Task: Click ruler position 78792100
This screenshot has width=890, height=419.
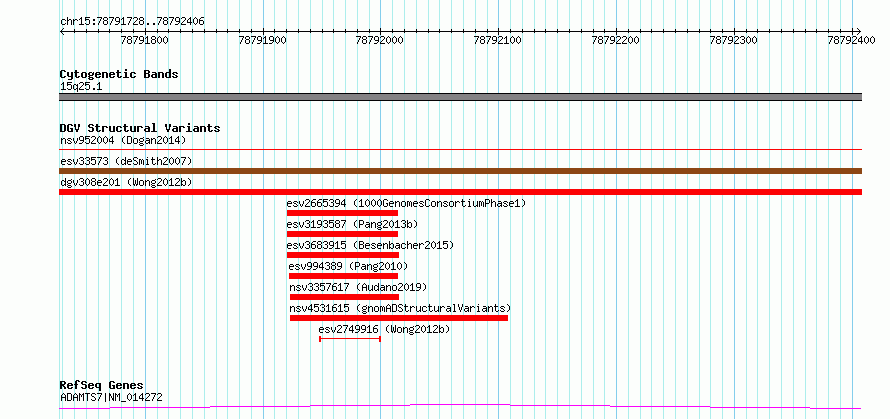Action: tap(497, 40)
